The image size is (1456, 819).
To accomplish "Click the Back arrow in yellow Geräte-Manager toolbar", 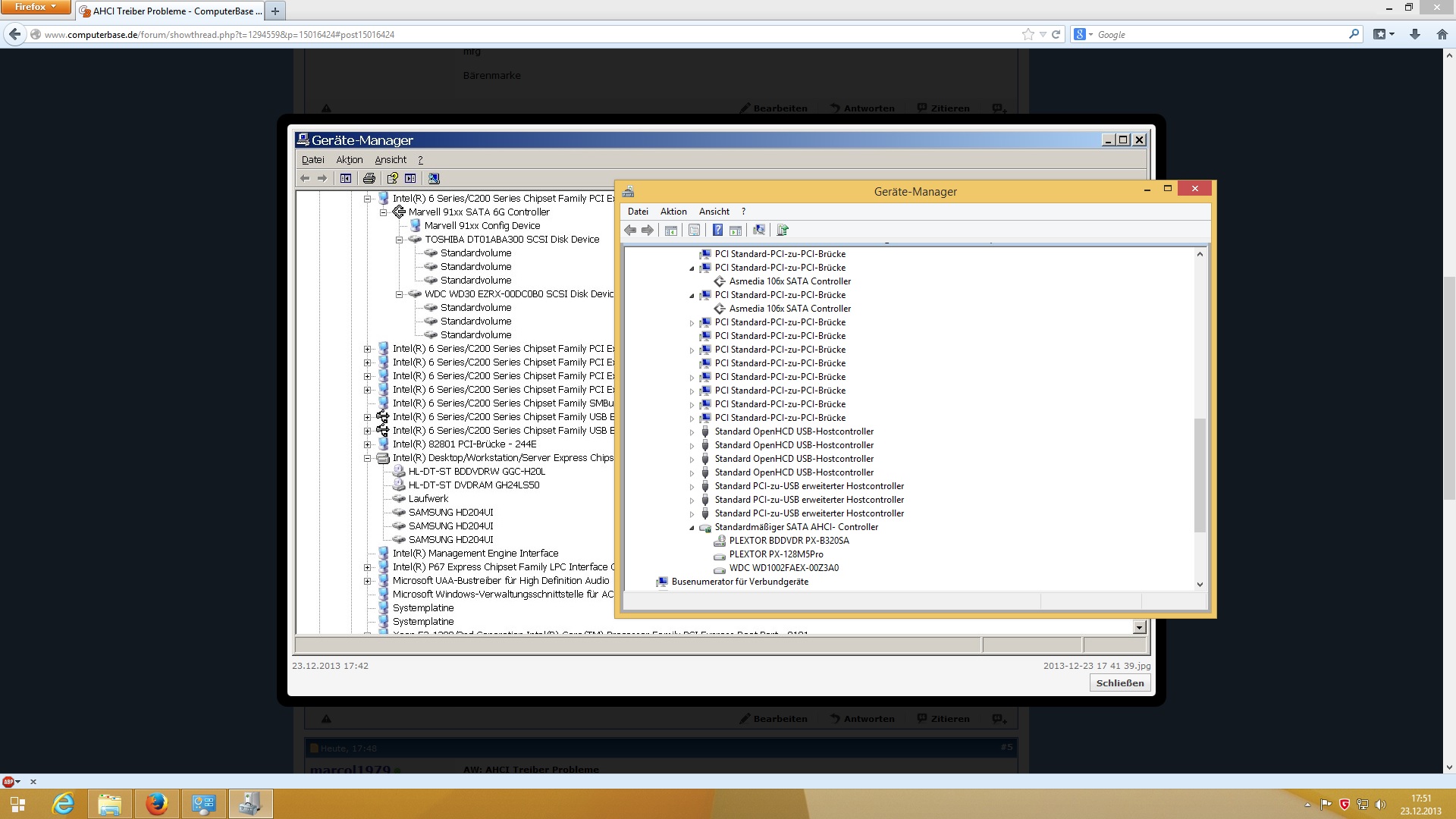I will click(630, 231).
